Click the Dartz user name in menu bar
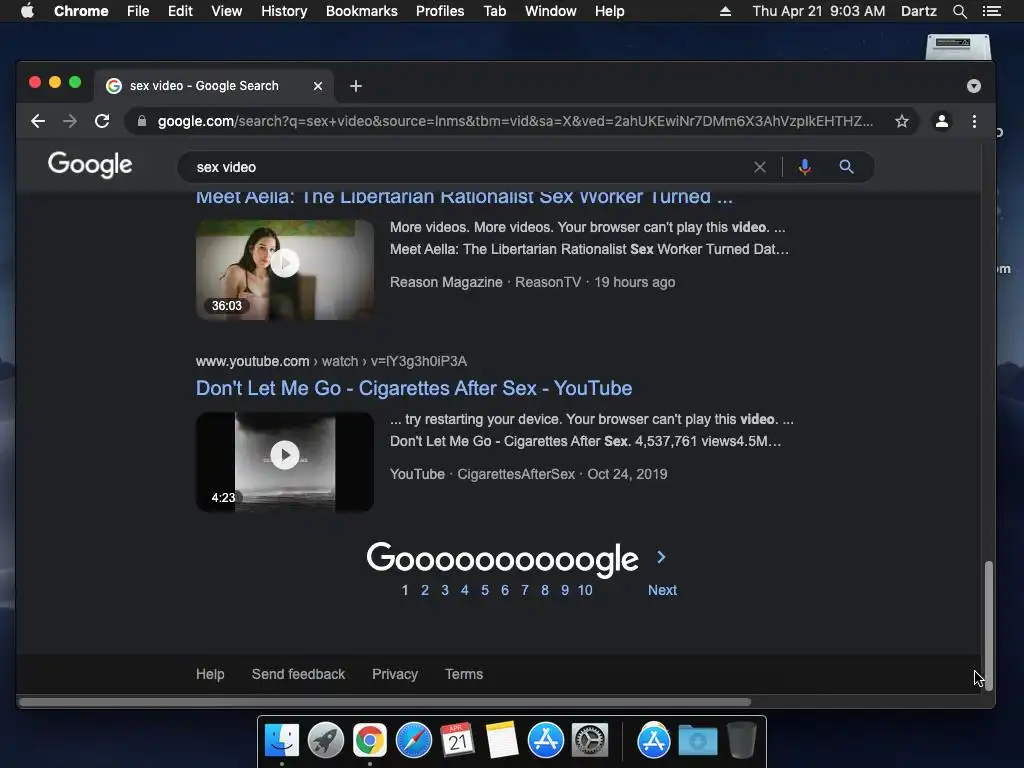Viewport: 1024px width, 768px height. 919,11
